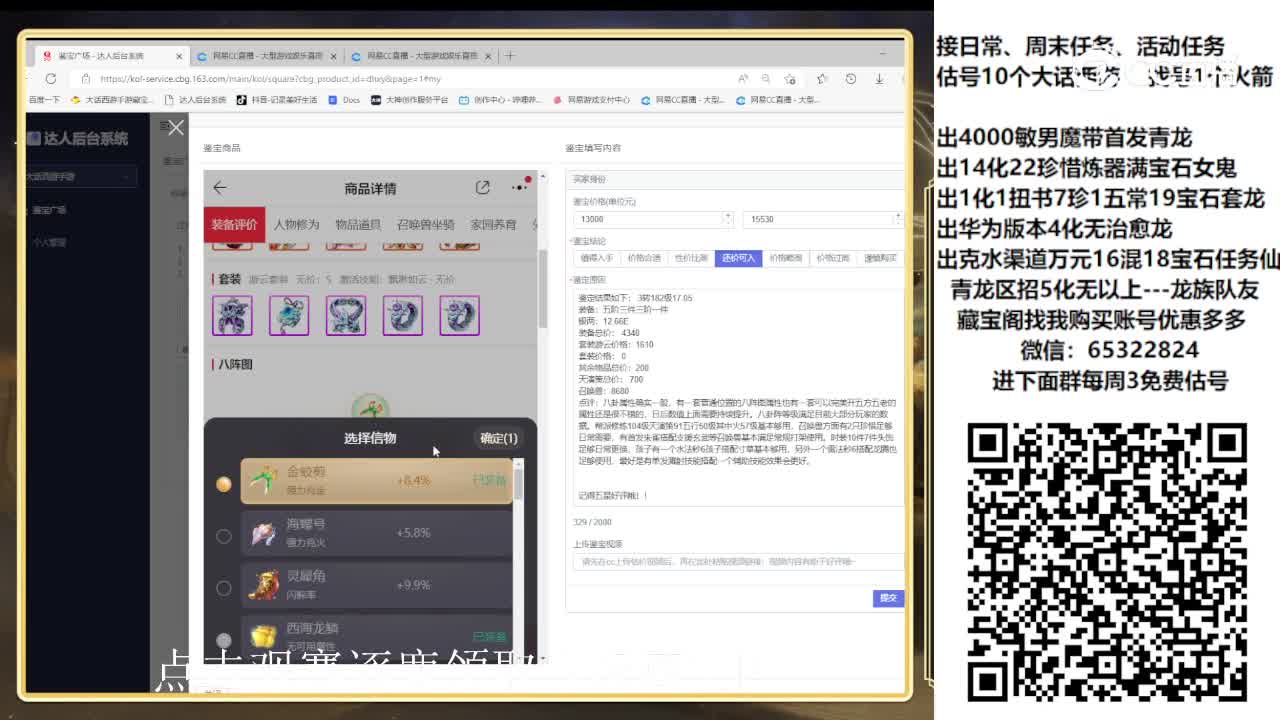The image size is (1280, 720).
Task: Open the 抖音 bookmark in the favorites bar
Action: [x=277, y=100]
